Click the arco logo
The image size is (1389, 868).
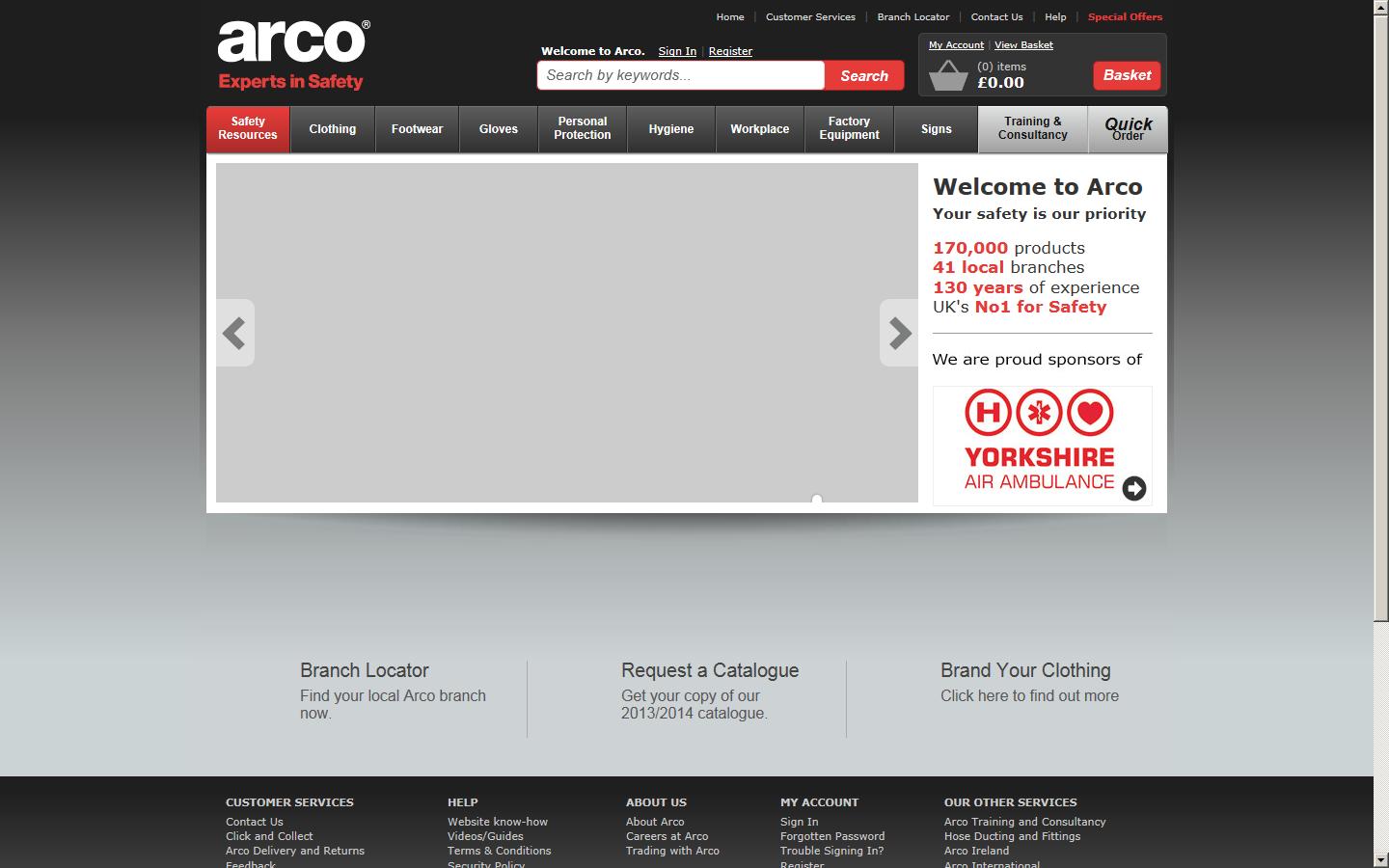point(292,55)
